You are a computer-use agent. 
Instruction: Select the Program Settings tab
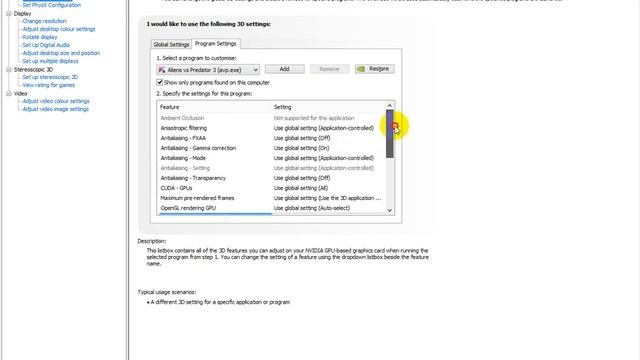point(216,43)
